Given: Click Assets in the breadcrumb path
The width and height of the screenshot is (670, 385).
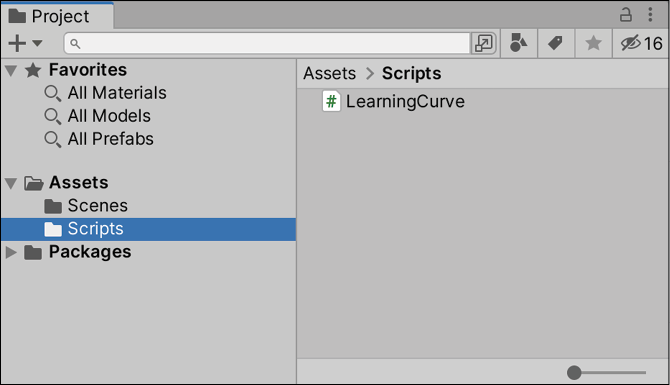Looking at the screenshot, I should [329, 73].
